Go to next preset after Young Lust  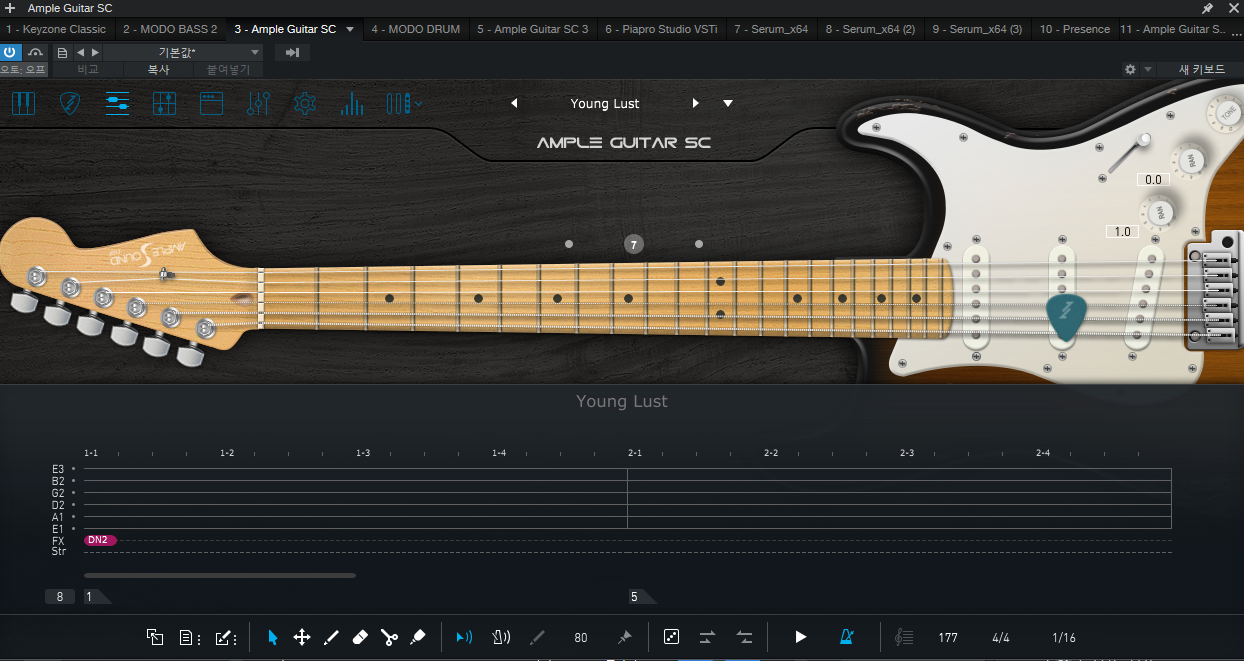coord(696,103)
